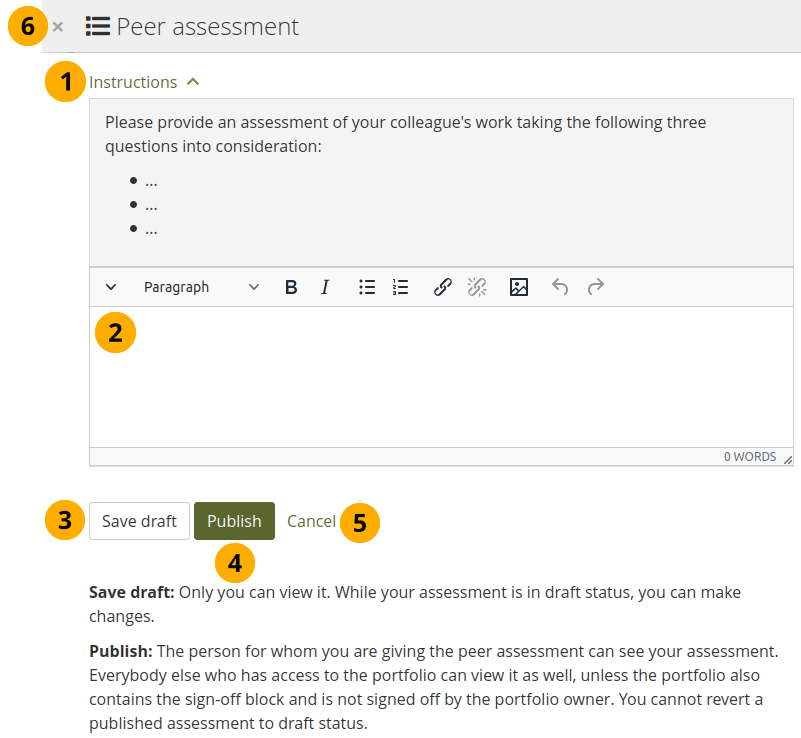Open the insert link dialog
This screenshot has height=738, width=801.
pyautogui.click(x=442, y=287)
